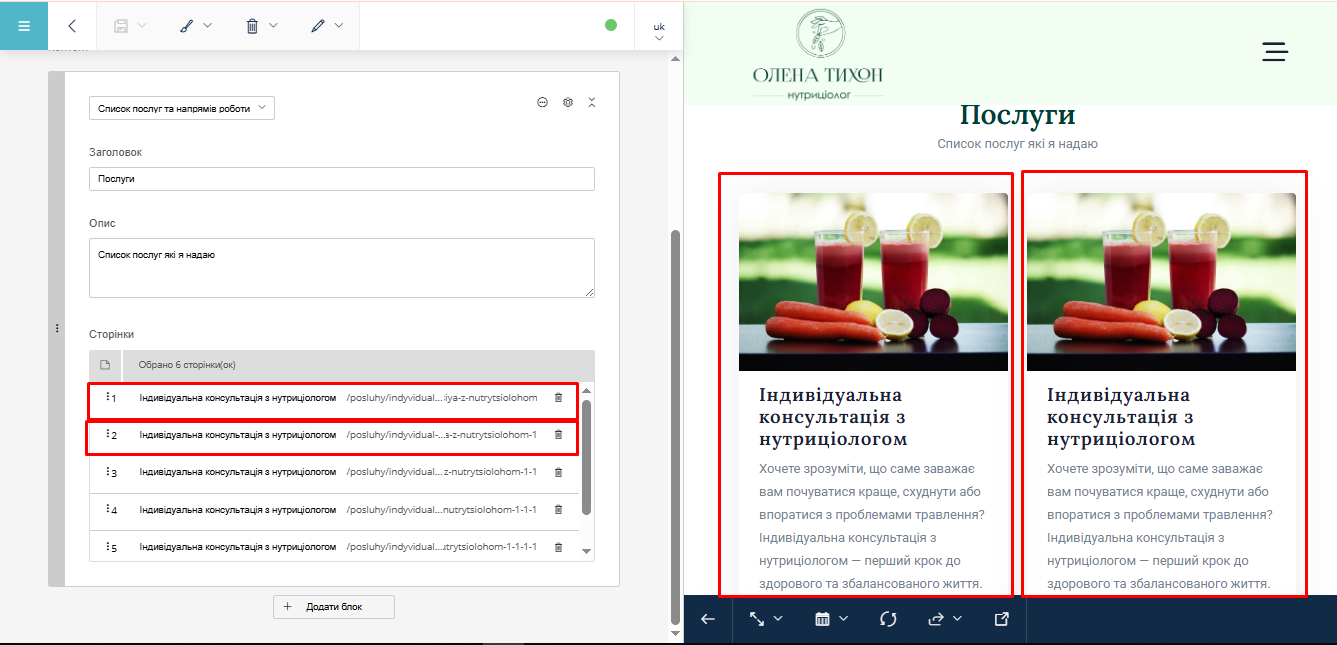Click the trash can icon in the top toolbar

pyautogui.click(x=253, y=26)
